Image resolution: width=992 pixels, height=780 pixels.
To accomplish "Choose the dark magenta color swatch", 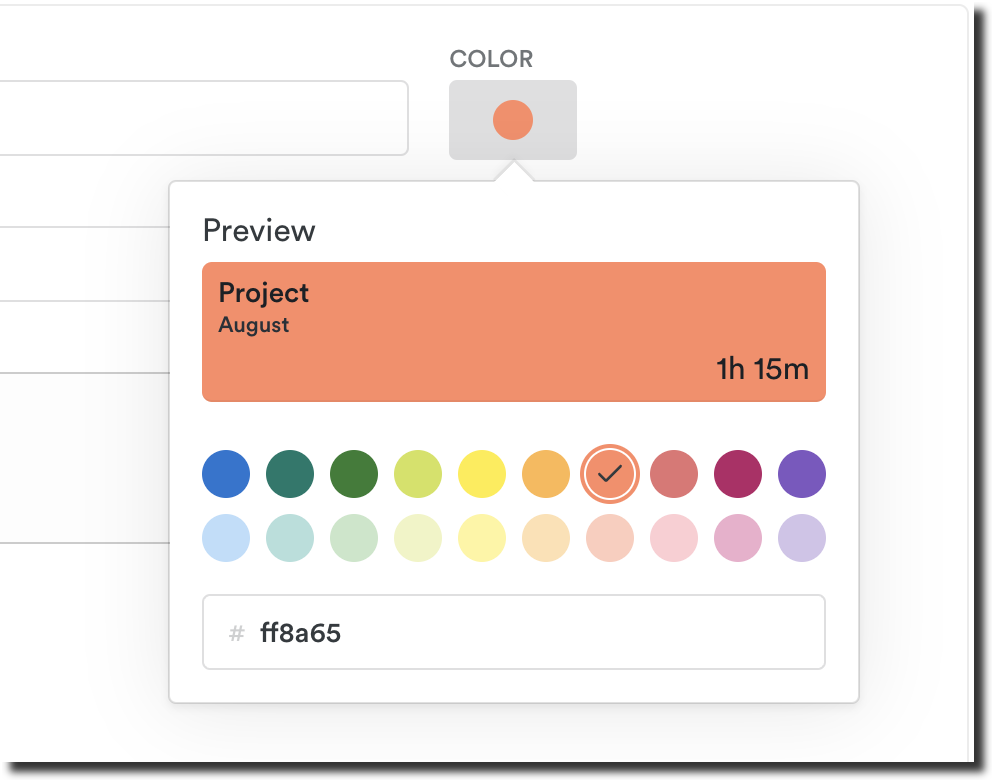I will pos(738,474).
